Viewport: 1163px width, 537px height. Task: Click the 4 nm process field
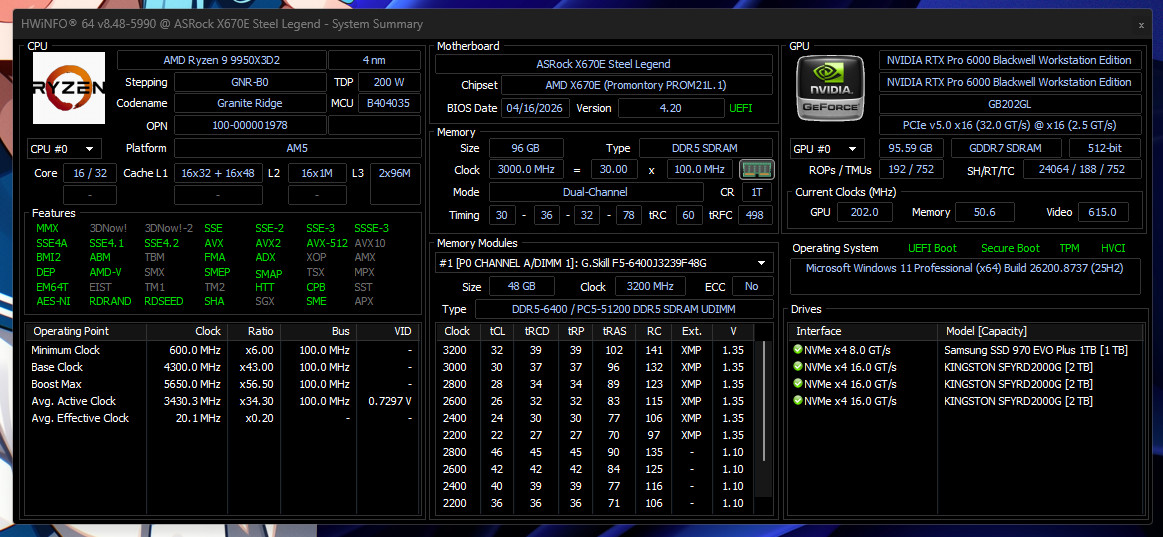click(374, 60)
